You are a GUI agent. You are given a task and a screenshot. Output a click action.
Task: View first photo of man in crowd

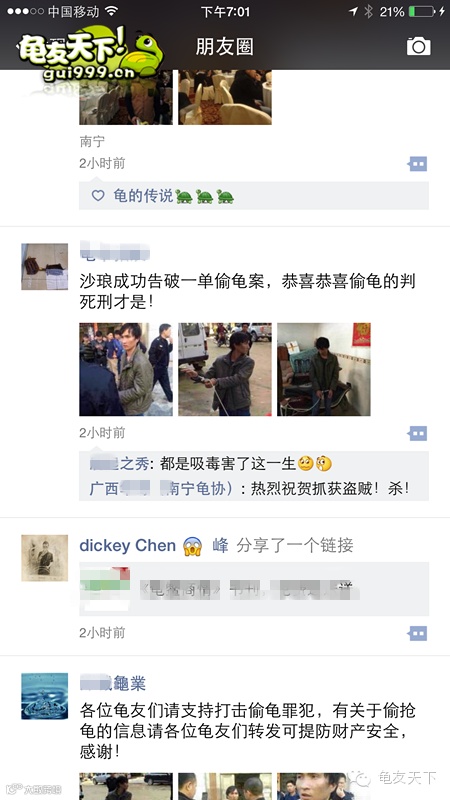click(x=126, y=369)
